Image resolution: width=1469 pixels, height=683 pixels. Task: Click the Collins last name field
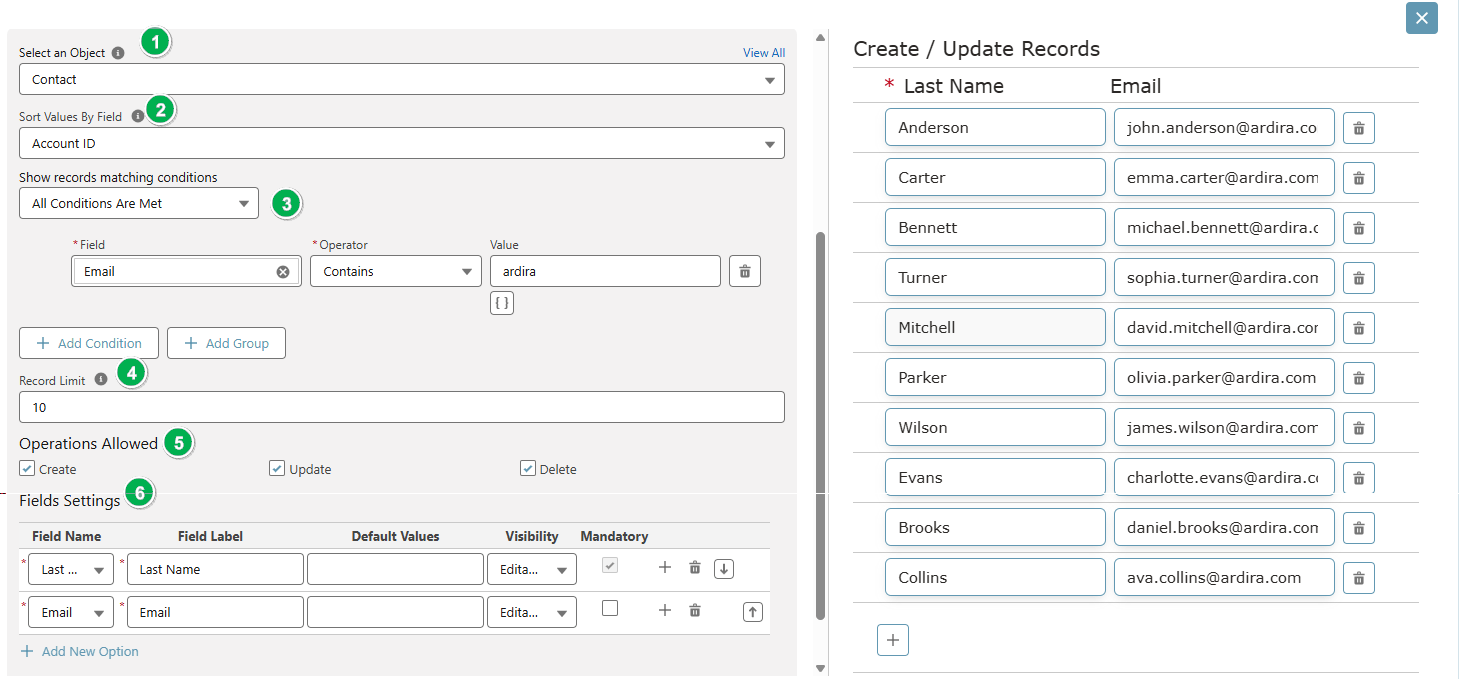click(x=995, y=577)
